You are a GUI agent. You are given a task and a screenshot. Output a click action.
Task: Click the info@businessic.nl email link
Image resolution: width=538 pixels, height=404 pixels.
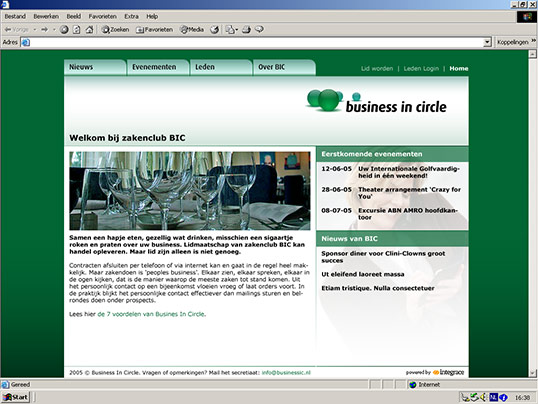coord(286,372)
